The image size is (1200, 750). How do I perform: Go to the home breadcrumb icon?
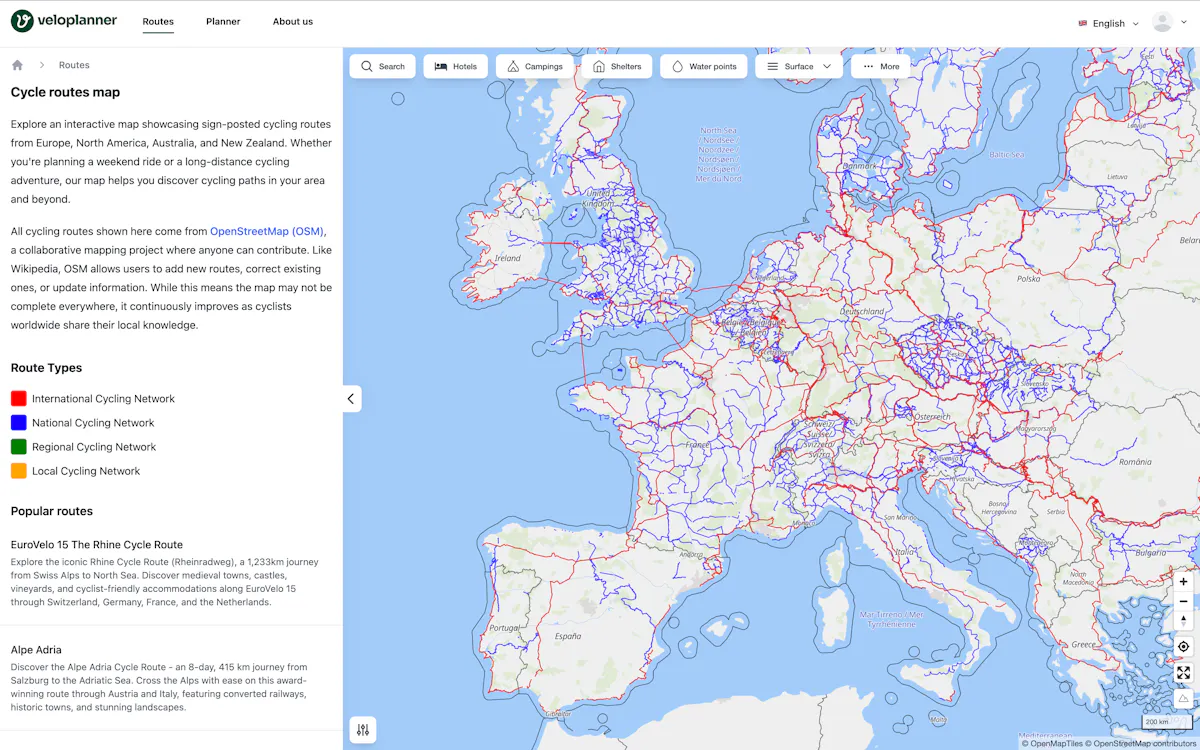tap(17, 65)
